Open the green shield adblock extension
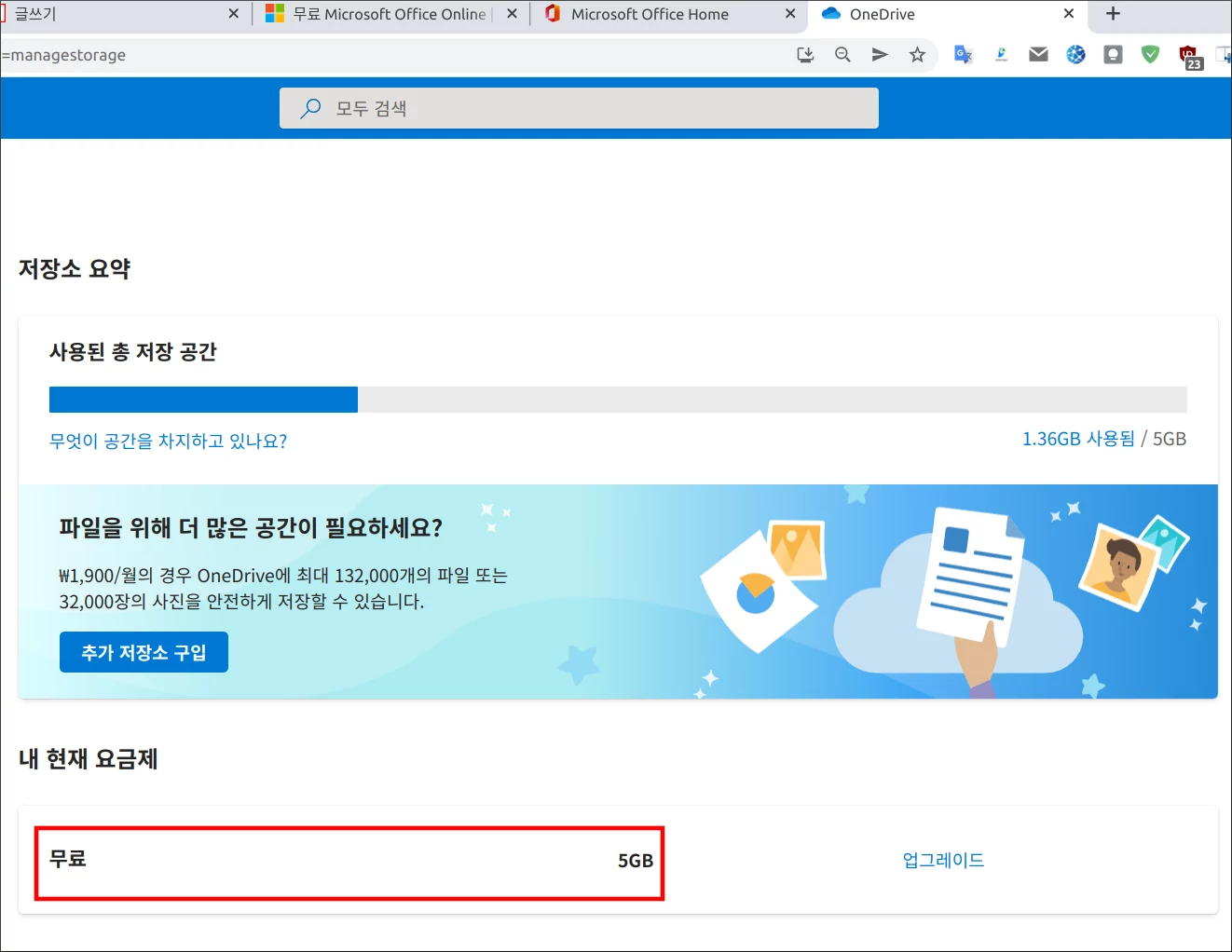The width and height of the screenshot is (1232, 952). pyautogui.click(x=1150, y=55)
